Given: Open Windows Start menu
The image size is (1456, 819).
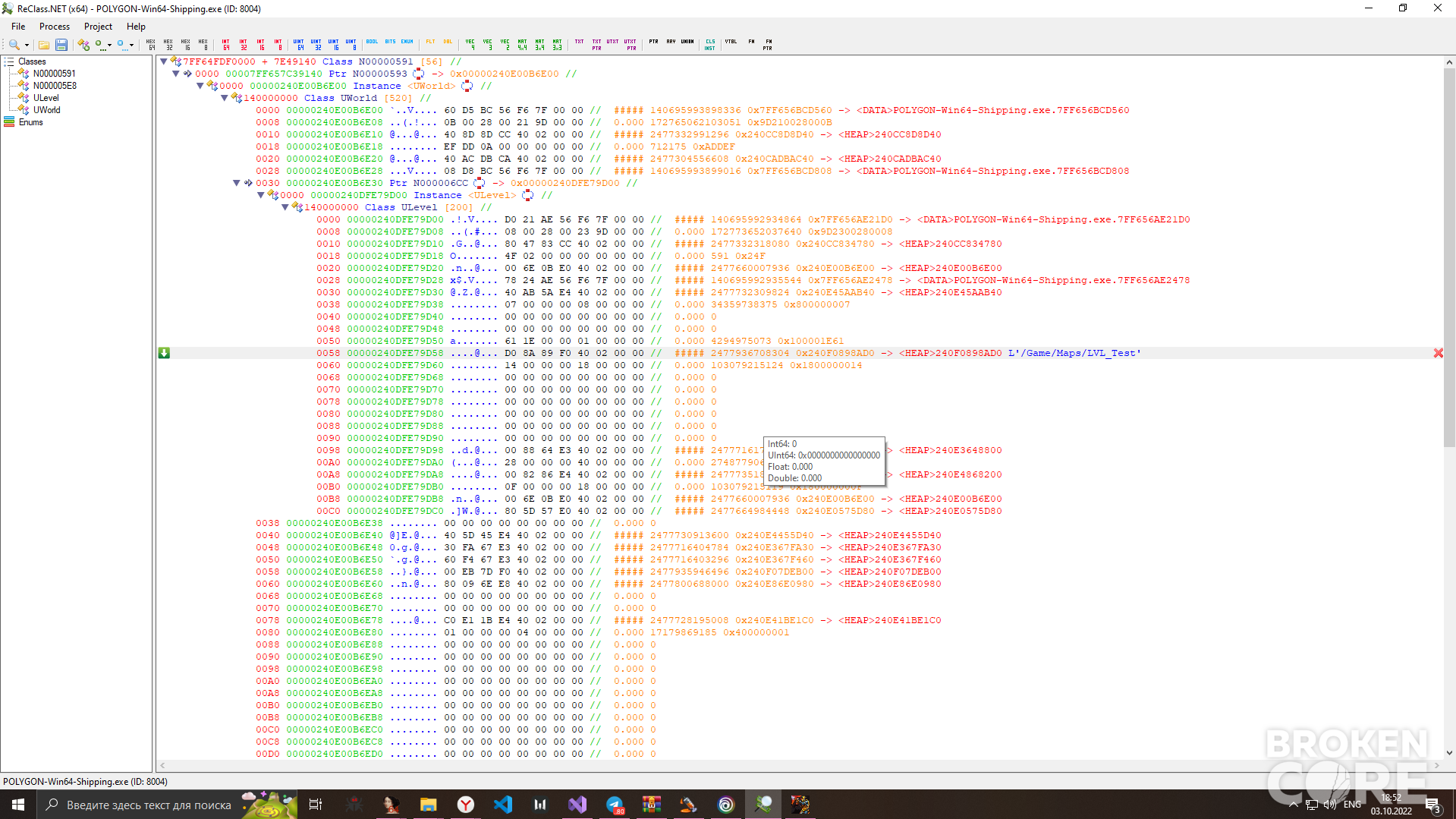Looking at the screenshot, I should coord(18,805).
